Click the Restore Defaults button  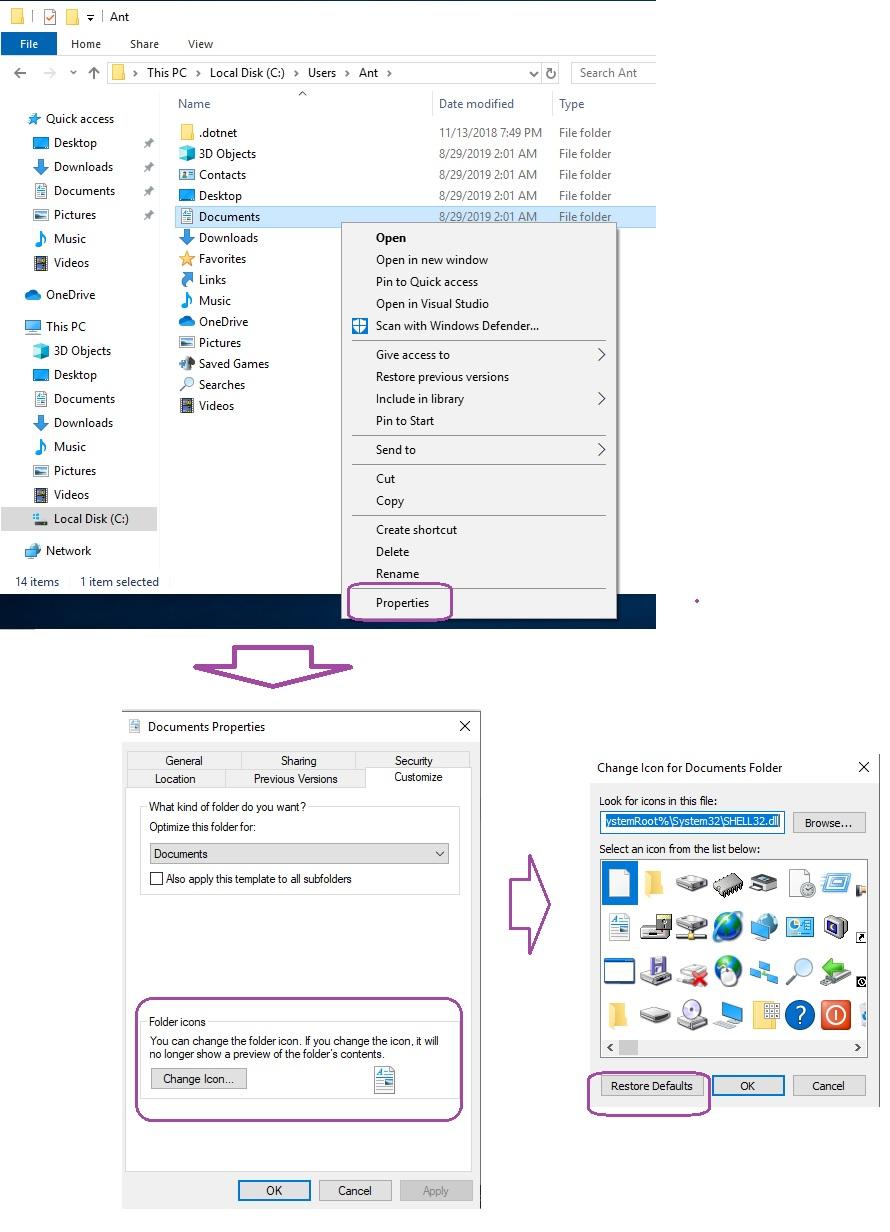point(651,1086)
